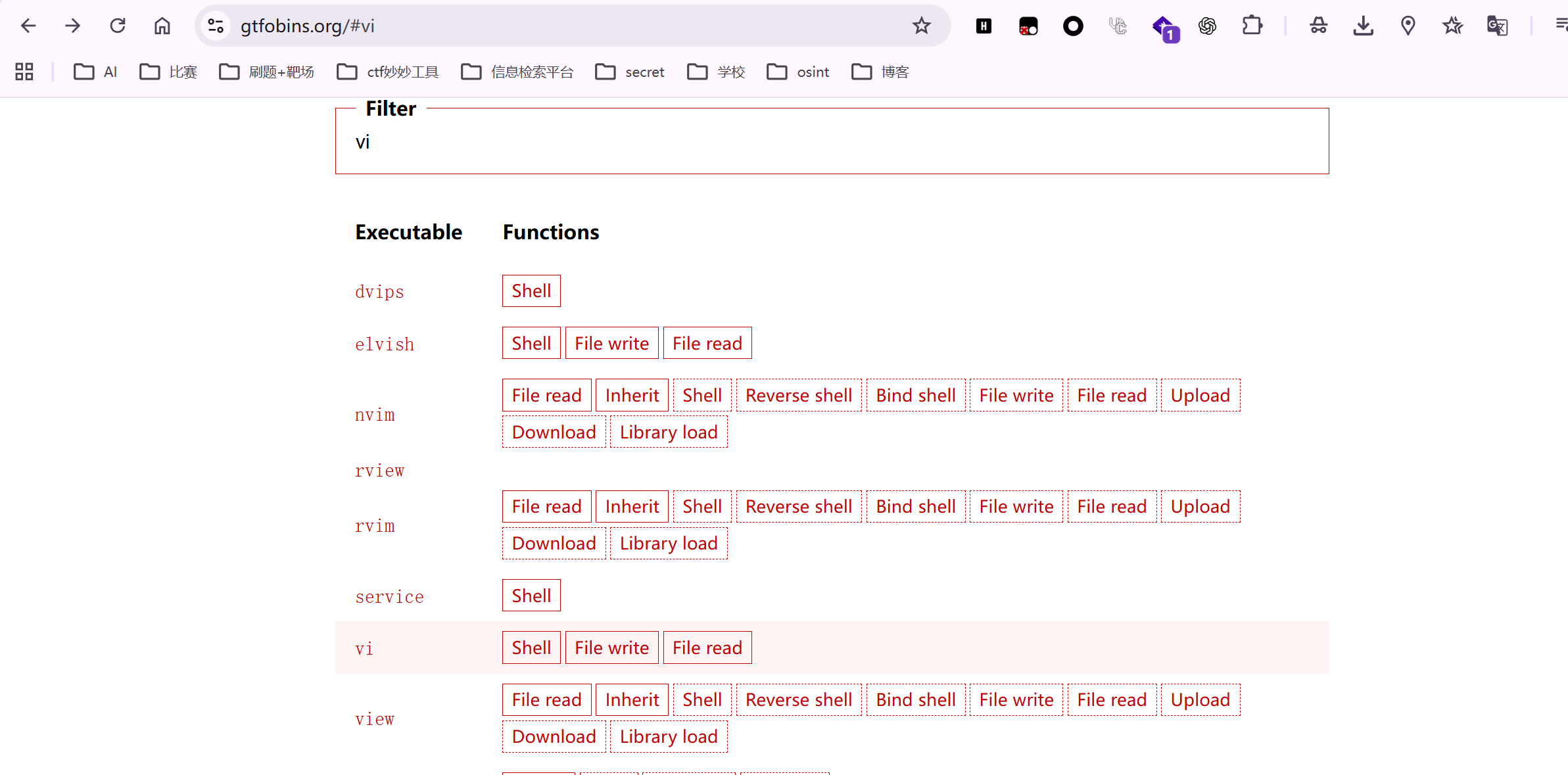The image size is (1568, 775).
Task: Click the browser back arrow
Action: pyautogui.click(x=28, y=26)
